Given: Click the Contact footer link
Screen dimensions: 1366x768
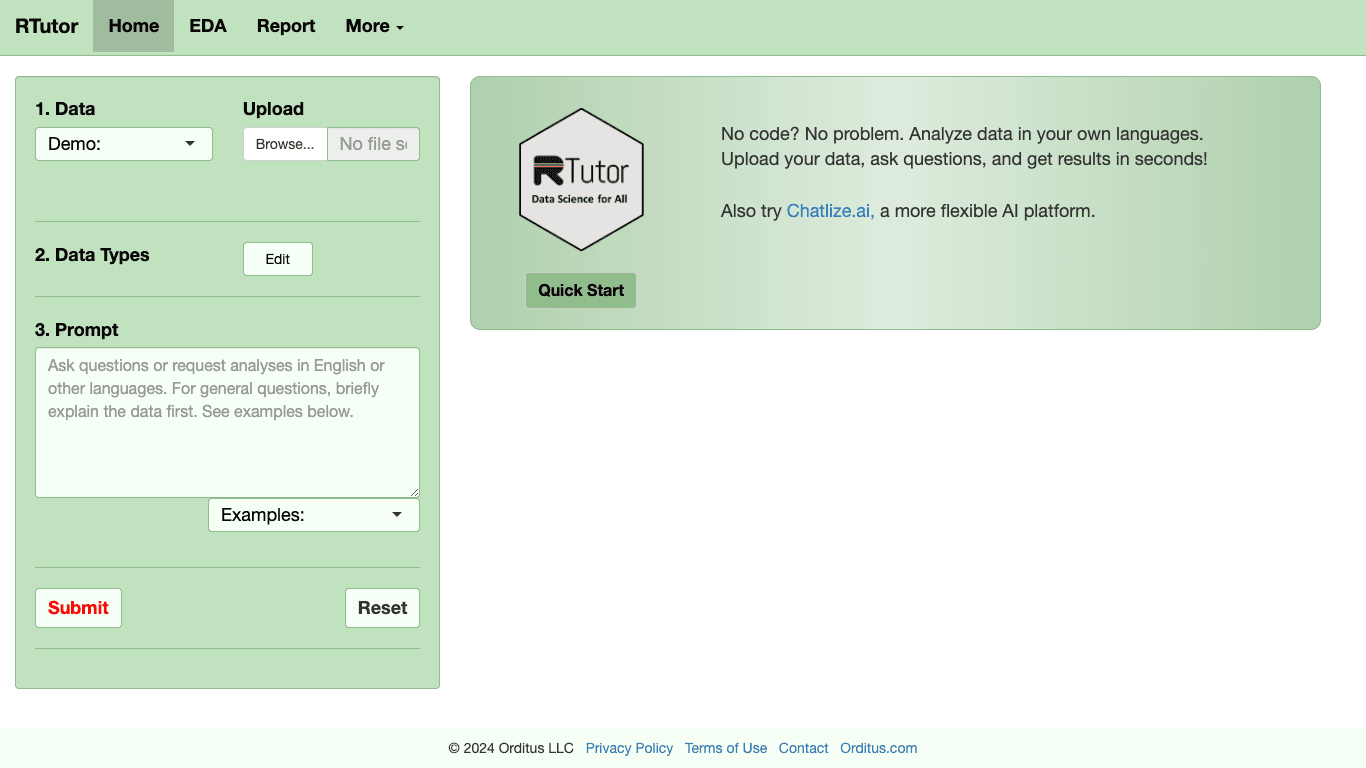Looking at the screenshot, I should pyautogui.click(x=804, y=748).
